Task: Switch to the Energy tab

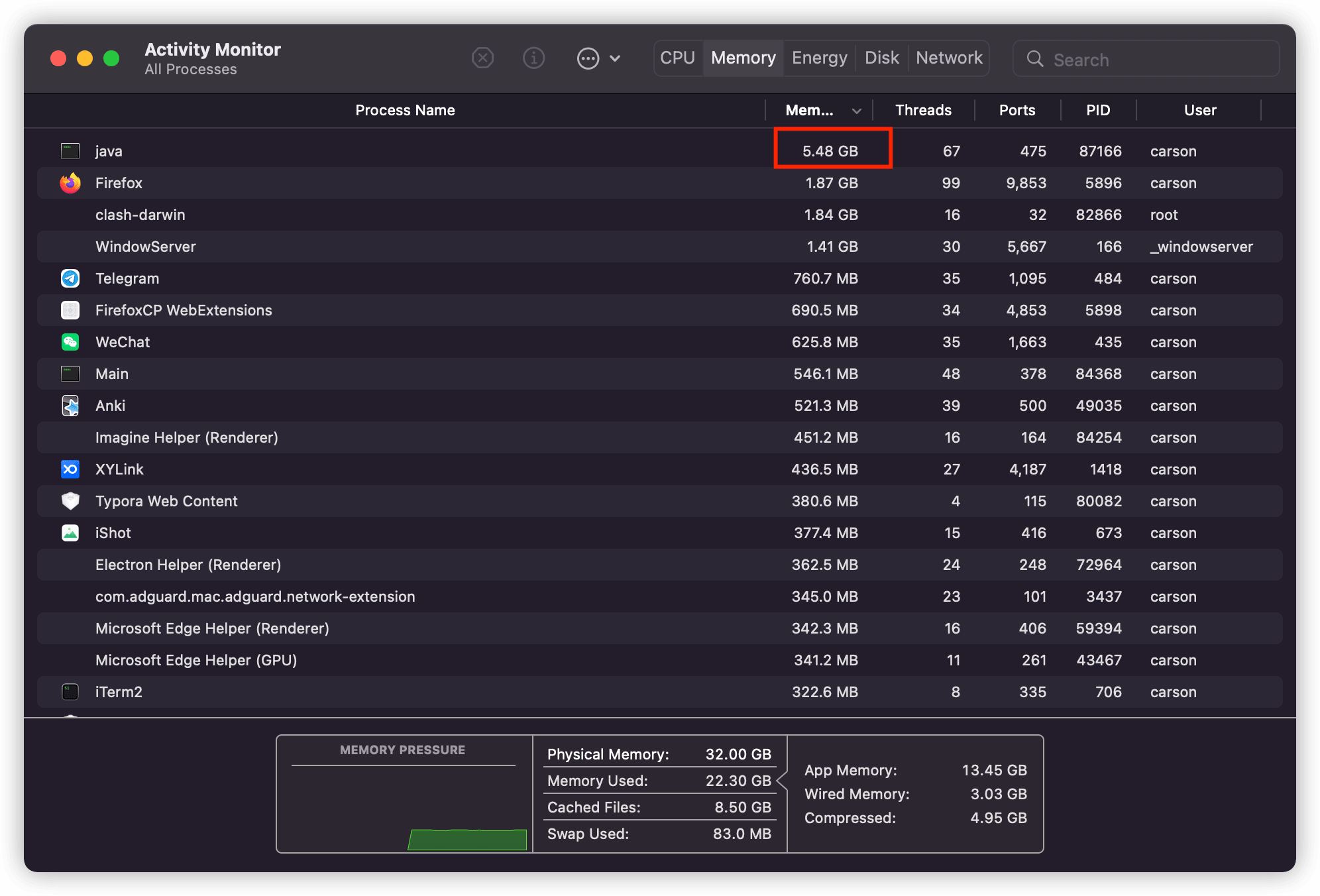Action: (x=820, y=58)
